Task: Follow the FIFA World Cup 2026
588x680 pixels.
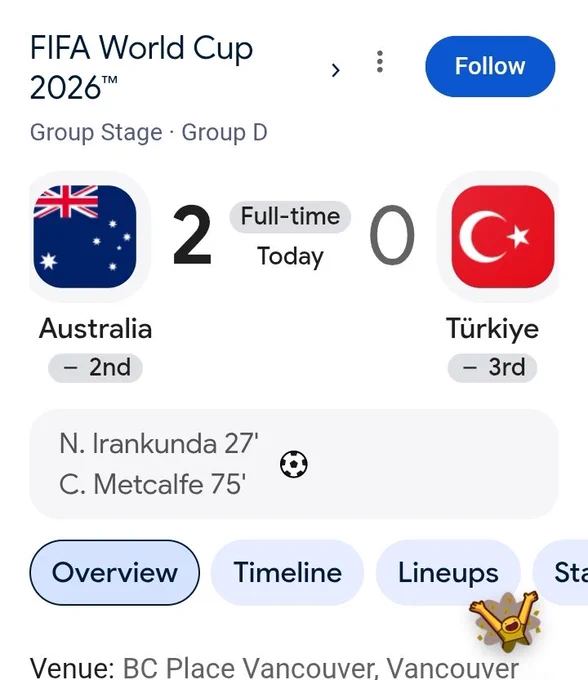Action: pyautogui.click(x=490, y=66)
